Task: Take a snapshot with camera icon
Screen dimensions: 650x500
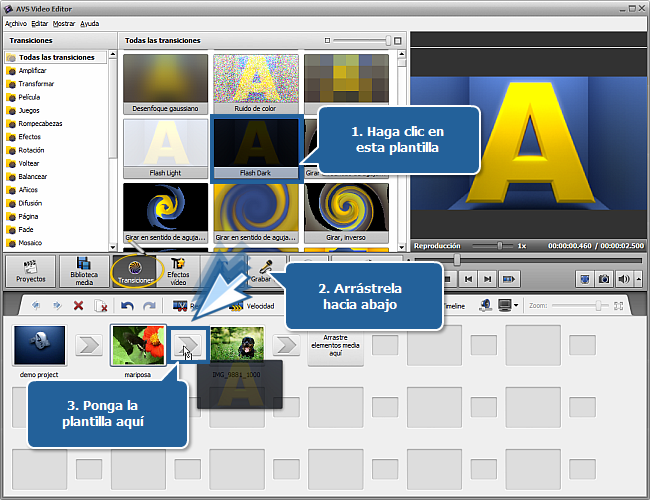Action: tap(606, 278)
